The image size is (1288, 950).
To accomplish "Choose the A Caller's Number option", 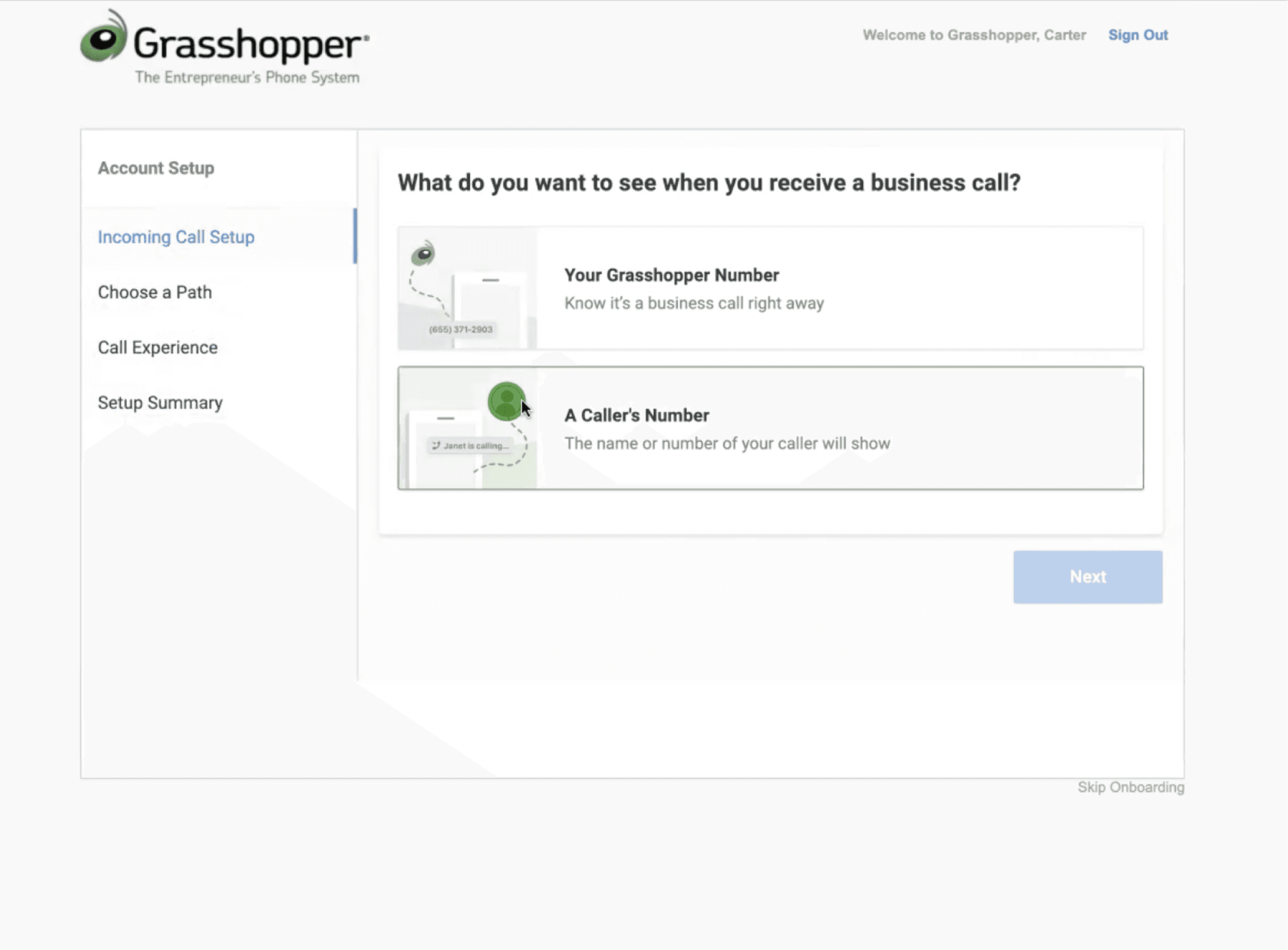I will pyautogui.click(x=771, y=428).
